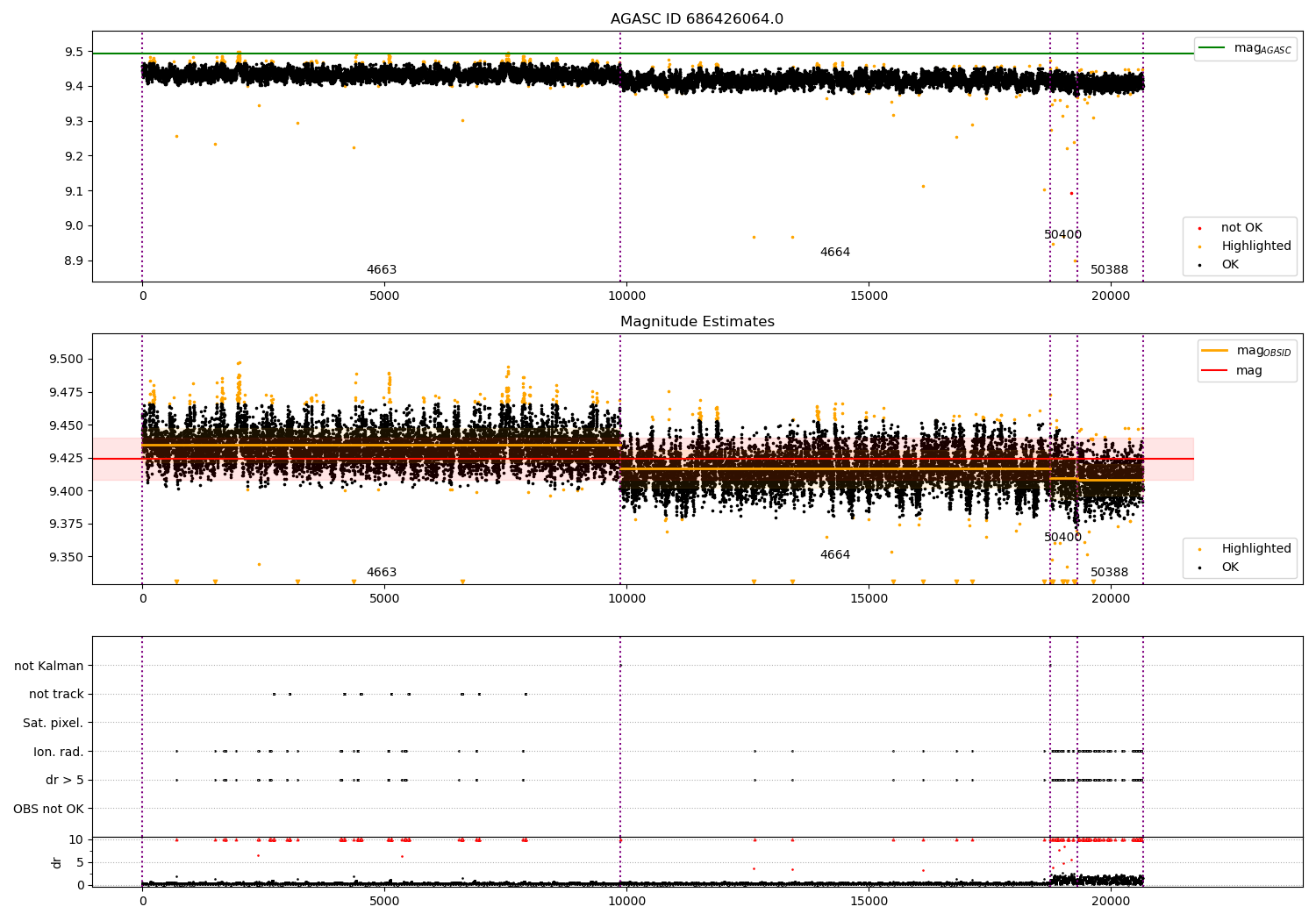Screen dimensions: 1316x921
Task: Click y-axis tick 9.475 on middle plot
Action: coord(67,392)
